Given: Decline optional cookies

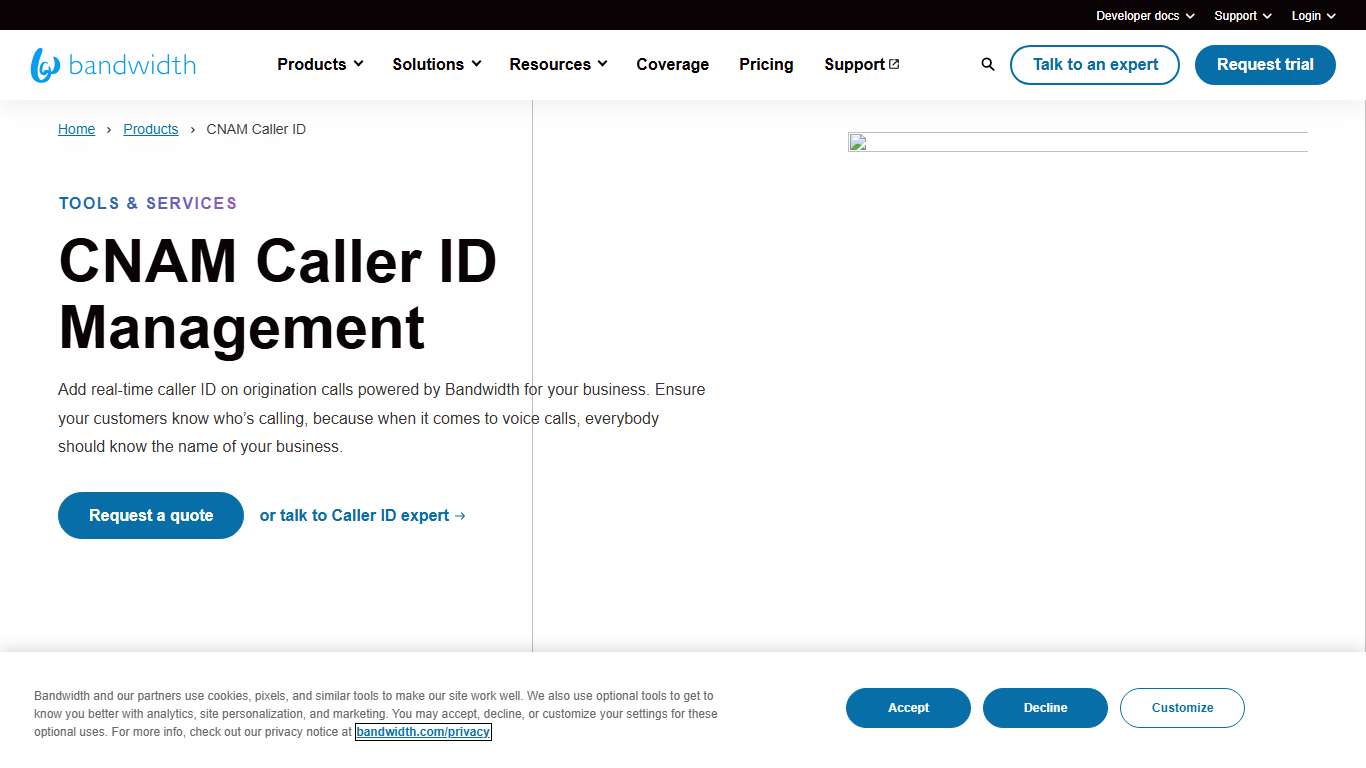Looking at the screenshot, I should pyautogui.click(x=1045, y=707).
